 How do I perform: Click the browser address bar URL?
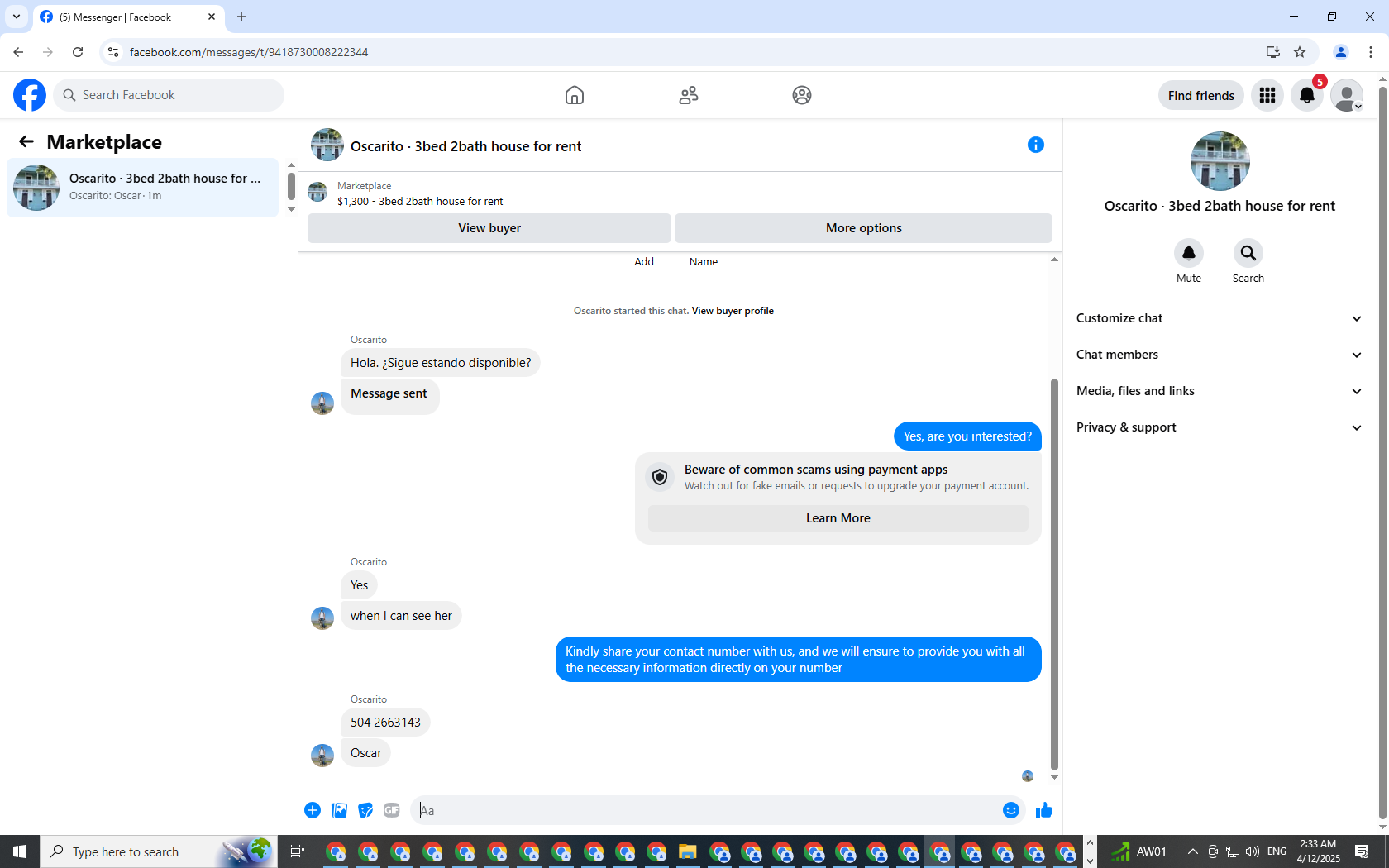pyautogui.click(x=249, y=52)
